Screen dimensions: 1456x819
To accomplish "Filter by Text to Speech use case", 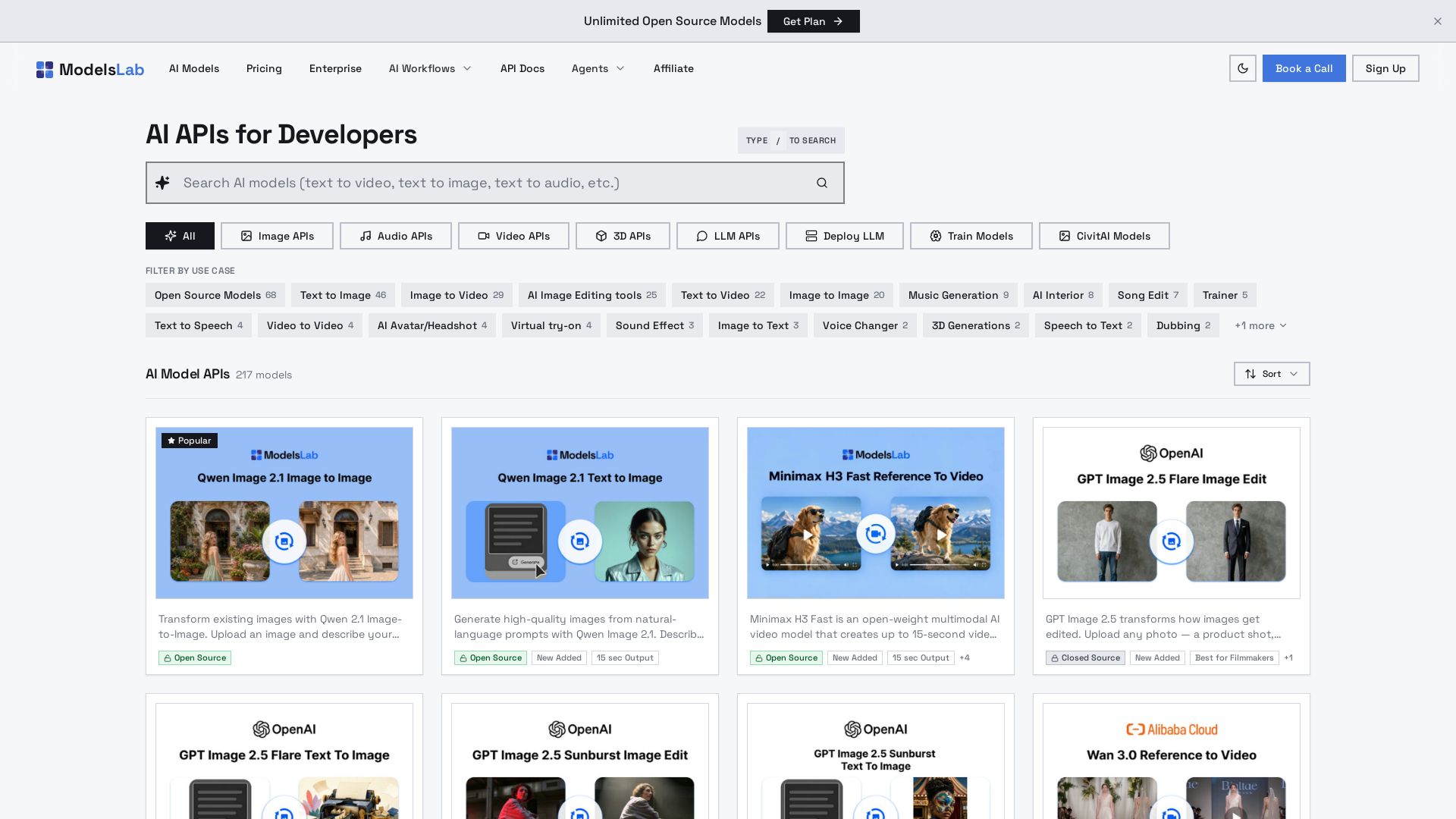I will point(199,325).
